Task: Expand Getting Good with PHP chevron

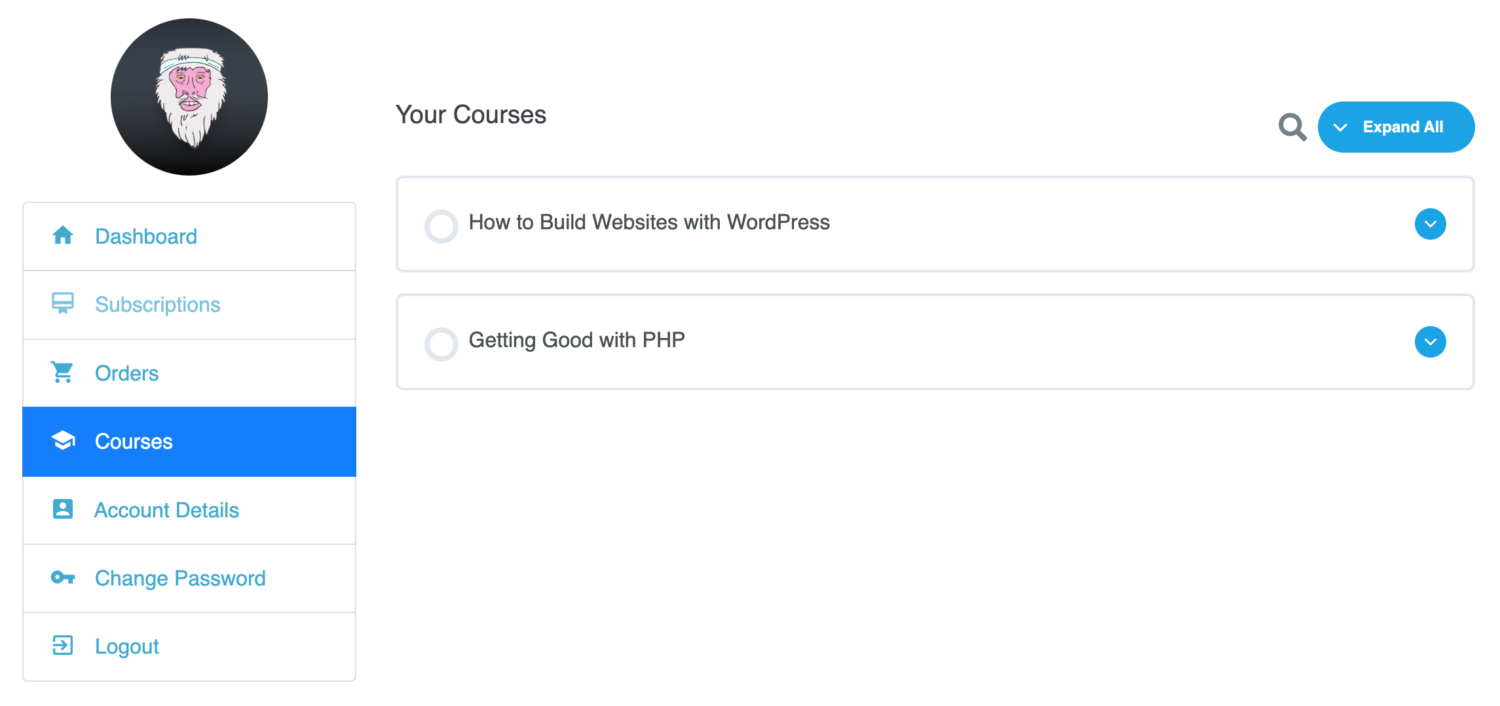Action: pos(1430,342)
